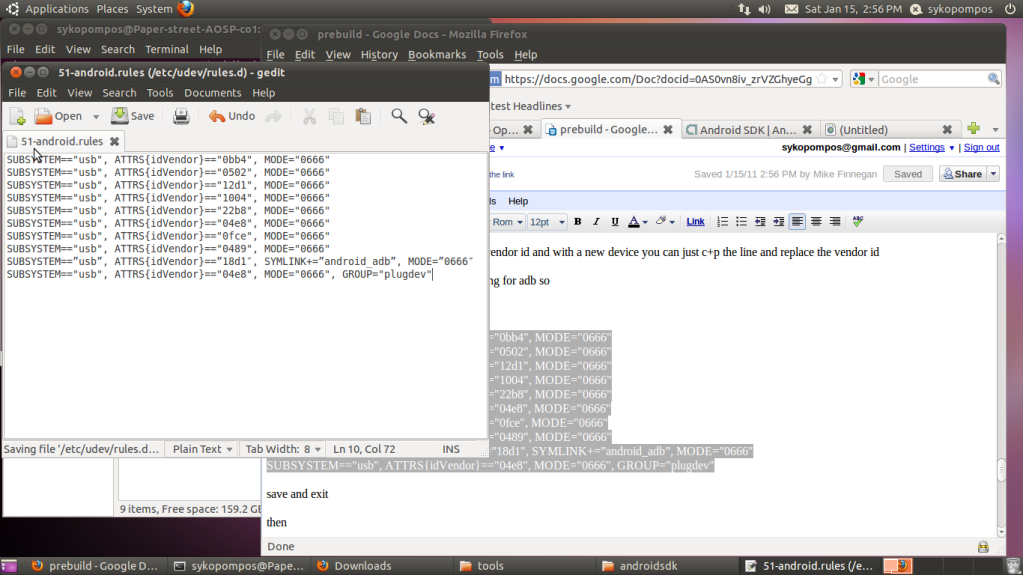Click the Open file button in gedit
1023x575 pixels.
coord(59,116)
